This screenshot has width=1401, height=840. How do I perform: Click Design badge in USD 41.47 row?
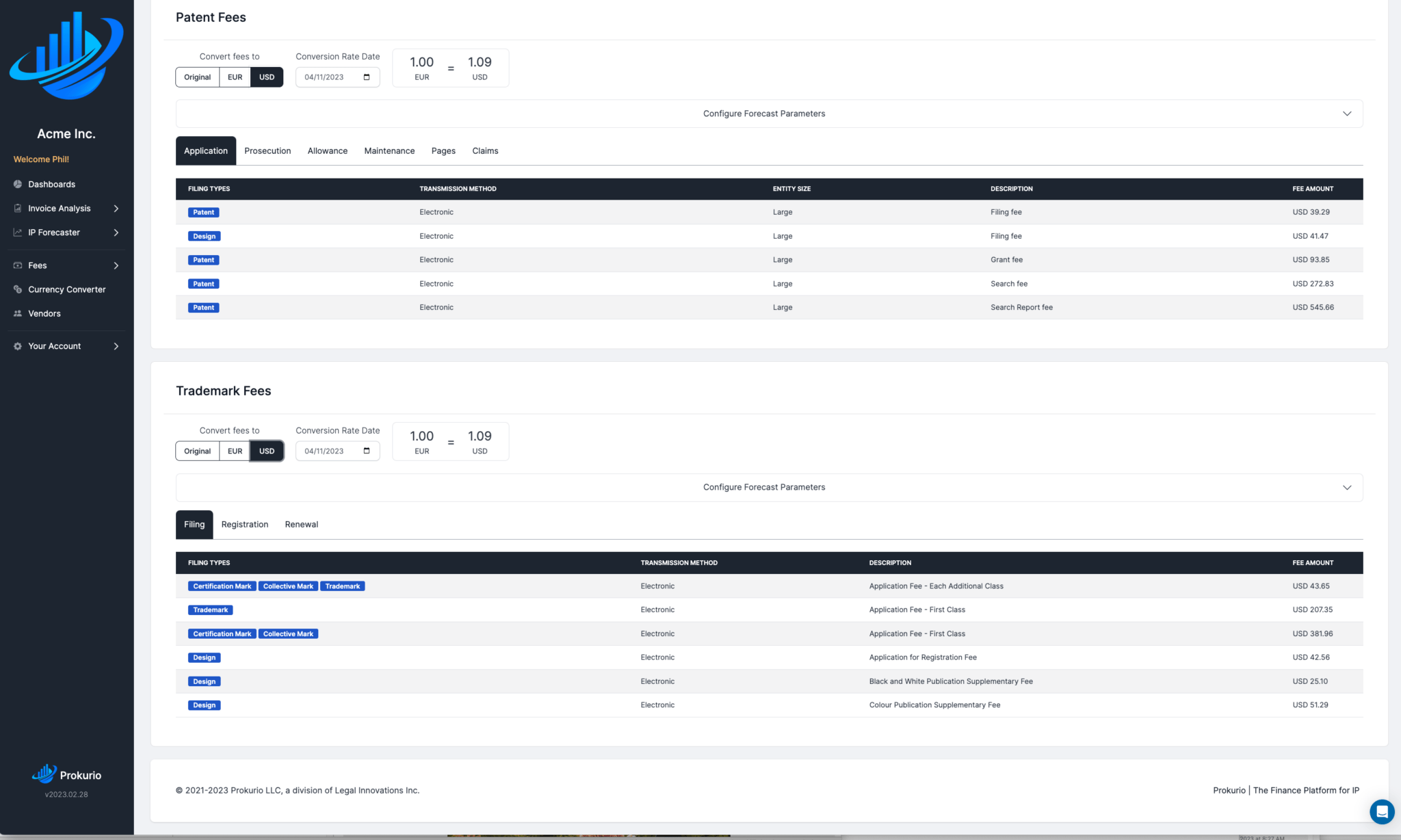click(204, 236)
